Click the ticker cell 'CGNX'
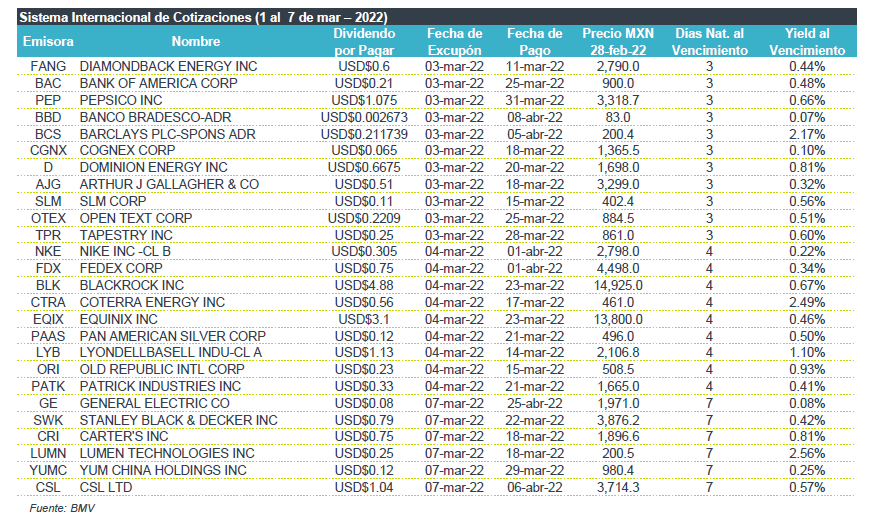Image resolution: width=872 pixels, height=532 pixels. coord(48,151)
